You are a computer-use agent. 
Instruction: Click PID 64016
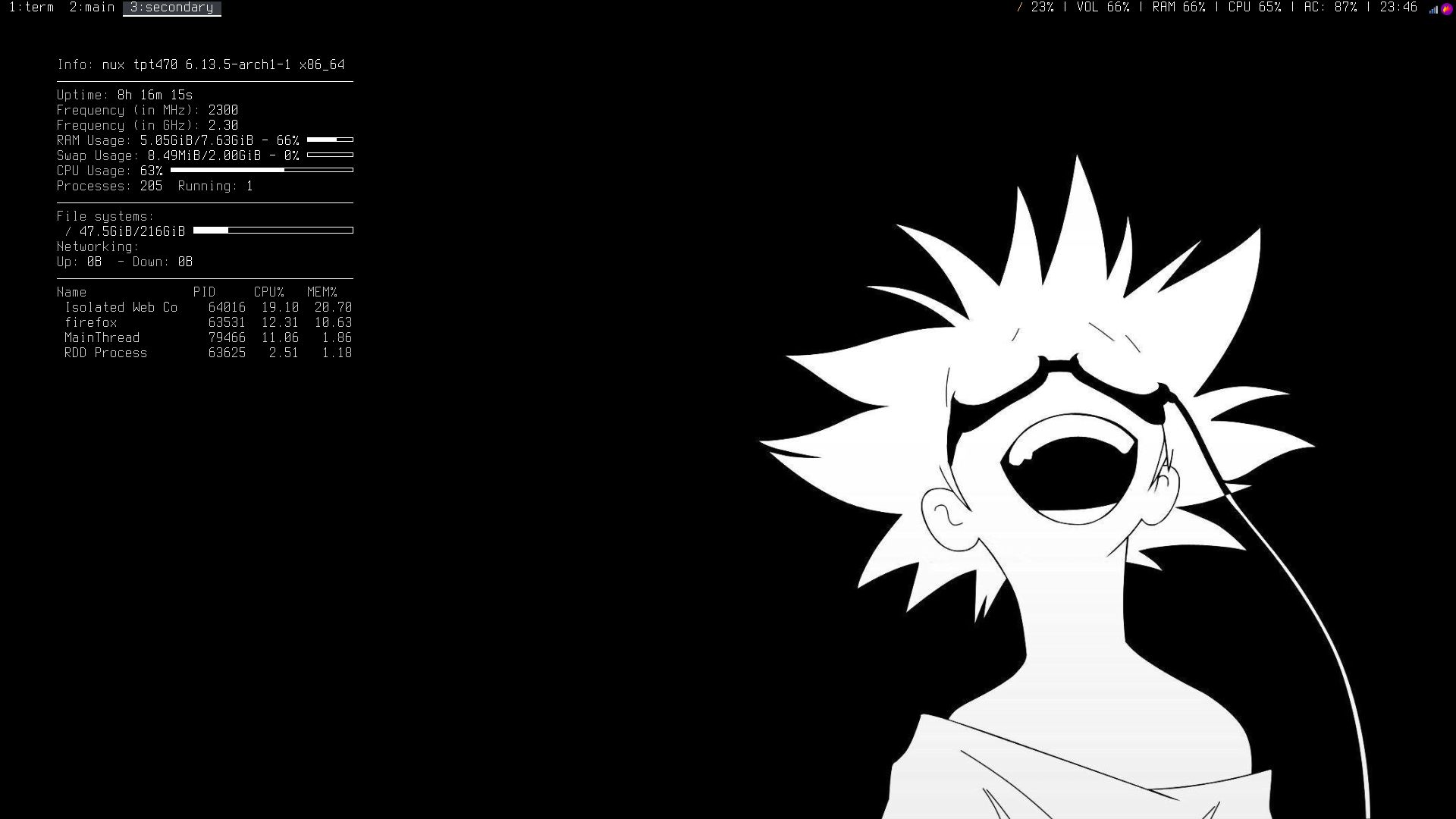pyautogui.click(x=227, y=307)
